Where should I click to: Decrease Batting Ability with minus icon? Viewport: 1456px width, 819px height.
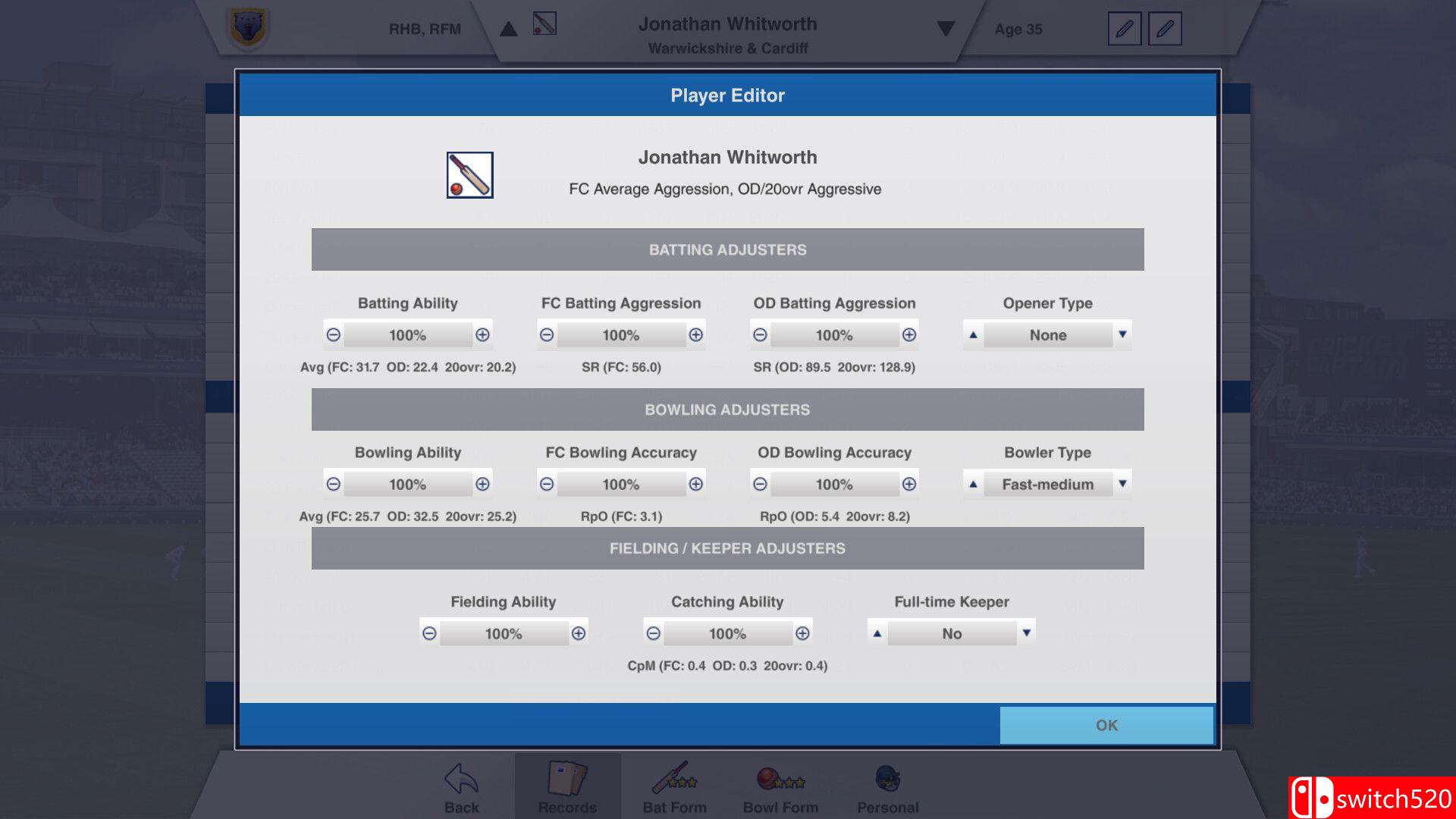click(x=334, y=334)
